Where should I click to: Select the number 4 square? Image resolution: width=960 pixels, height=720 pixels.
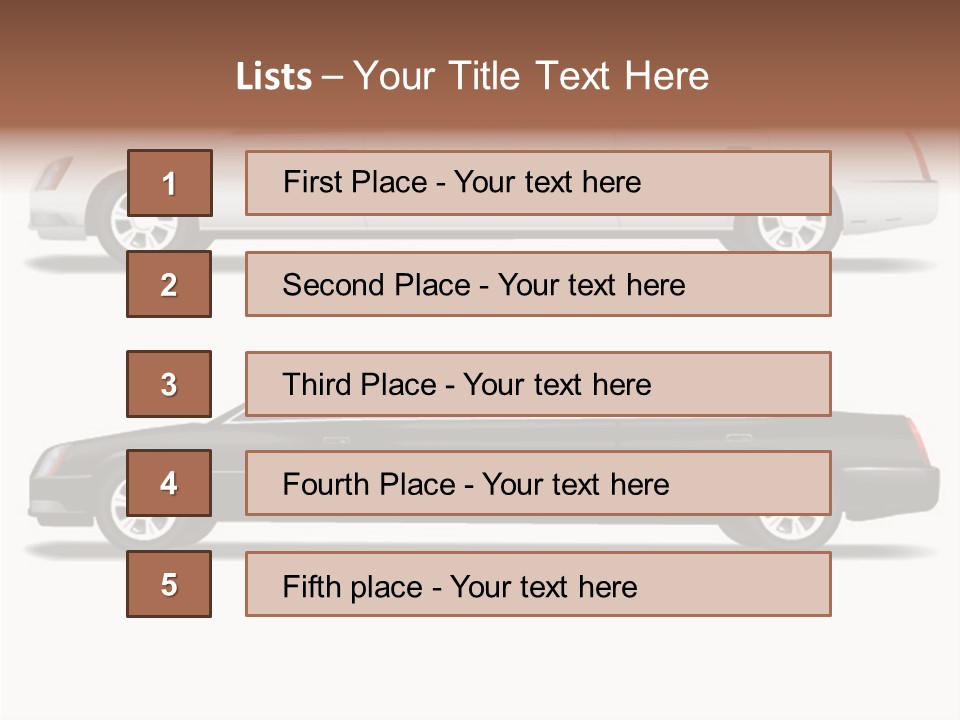[169, 483]
